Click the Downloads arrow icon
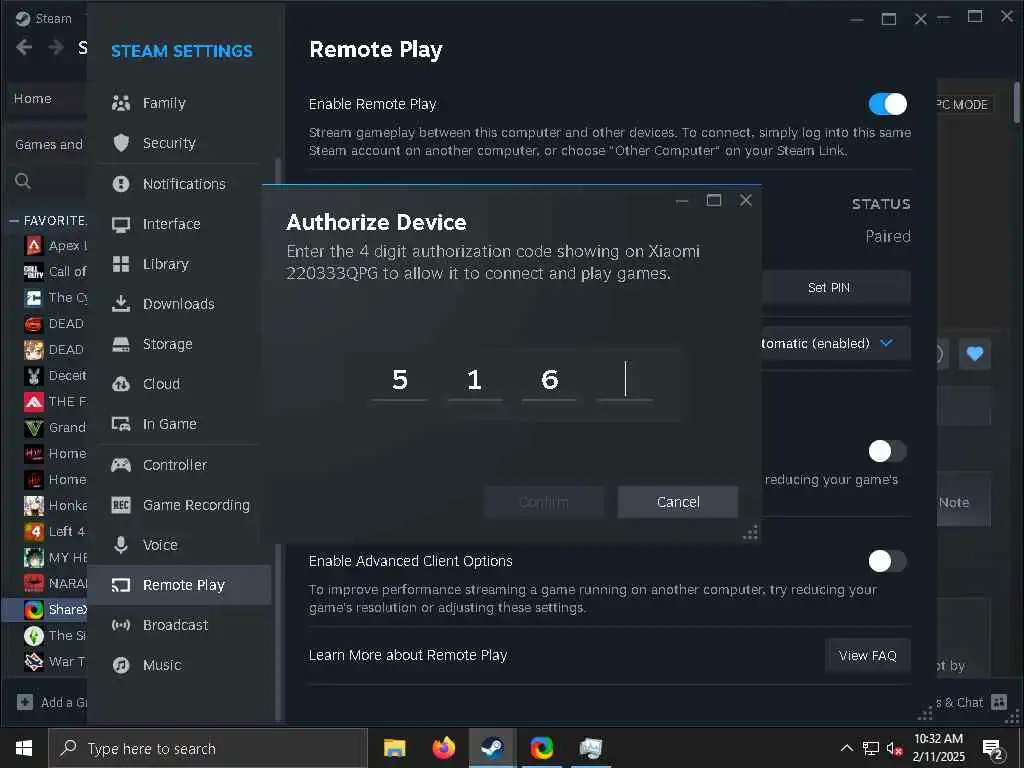Viewport: 1024px width, 768px height. coord(121,304)
